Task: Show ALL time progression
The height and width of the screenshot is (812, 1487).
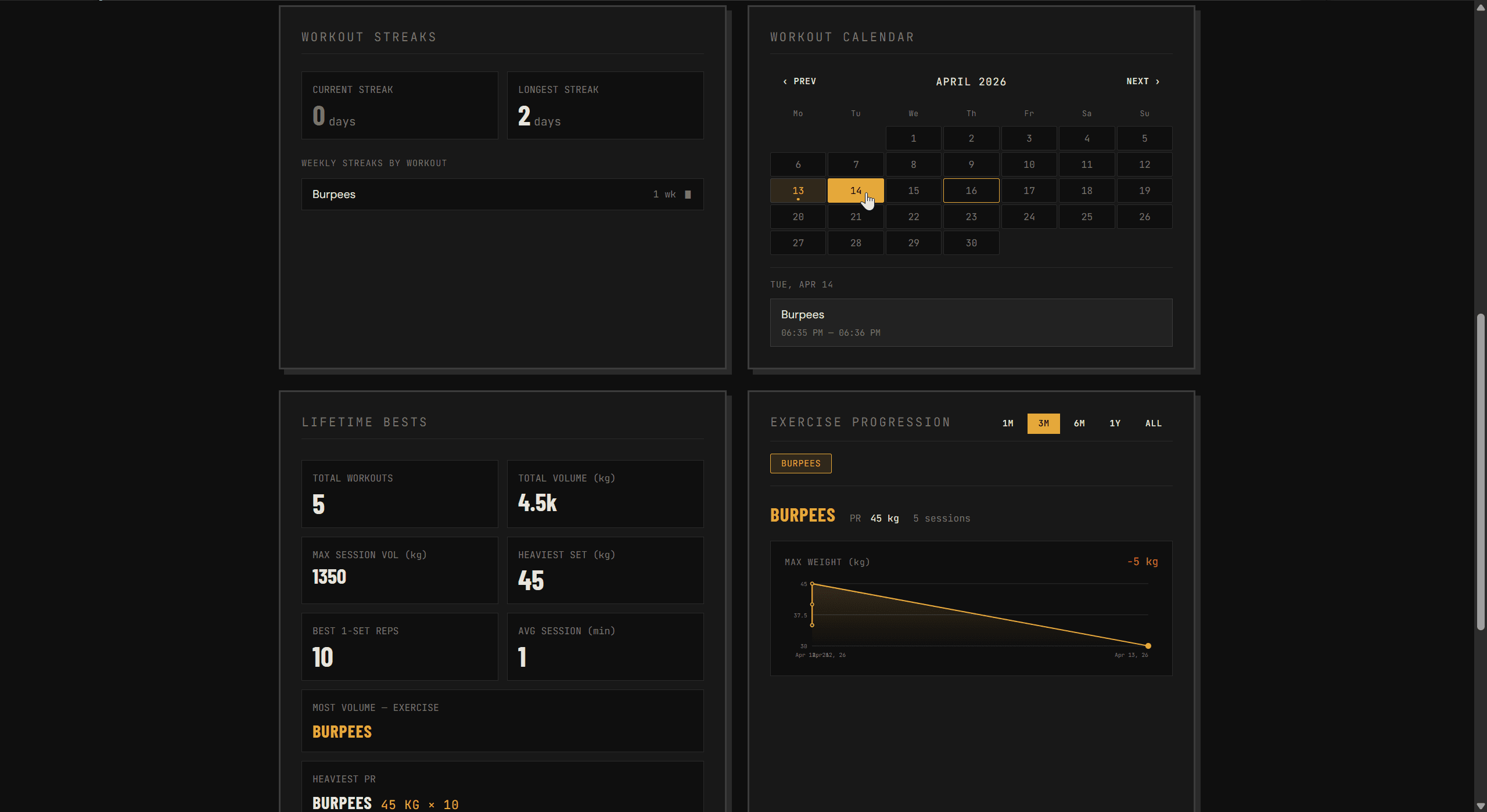Action: click(x=1154, y=423)
